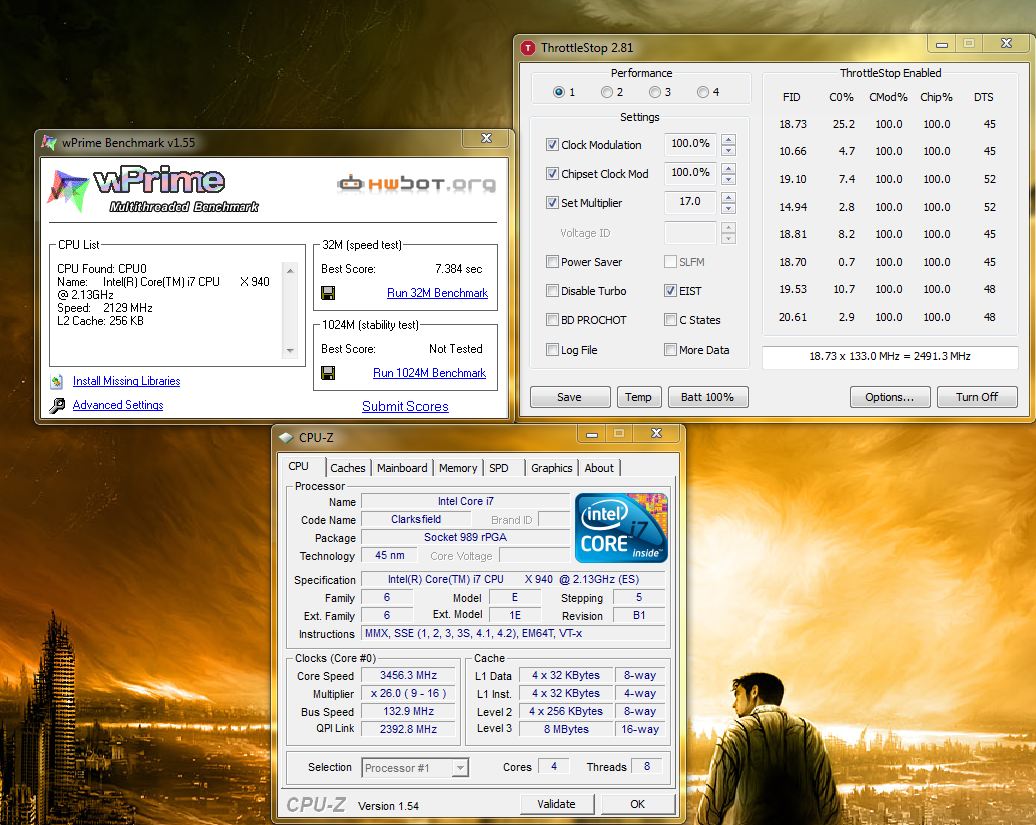Switch to the About tab in CPU-Z
1036x825 pixels.
click(599, 468)
